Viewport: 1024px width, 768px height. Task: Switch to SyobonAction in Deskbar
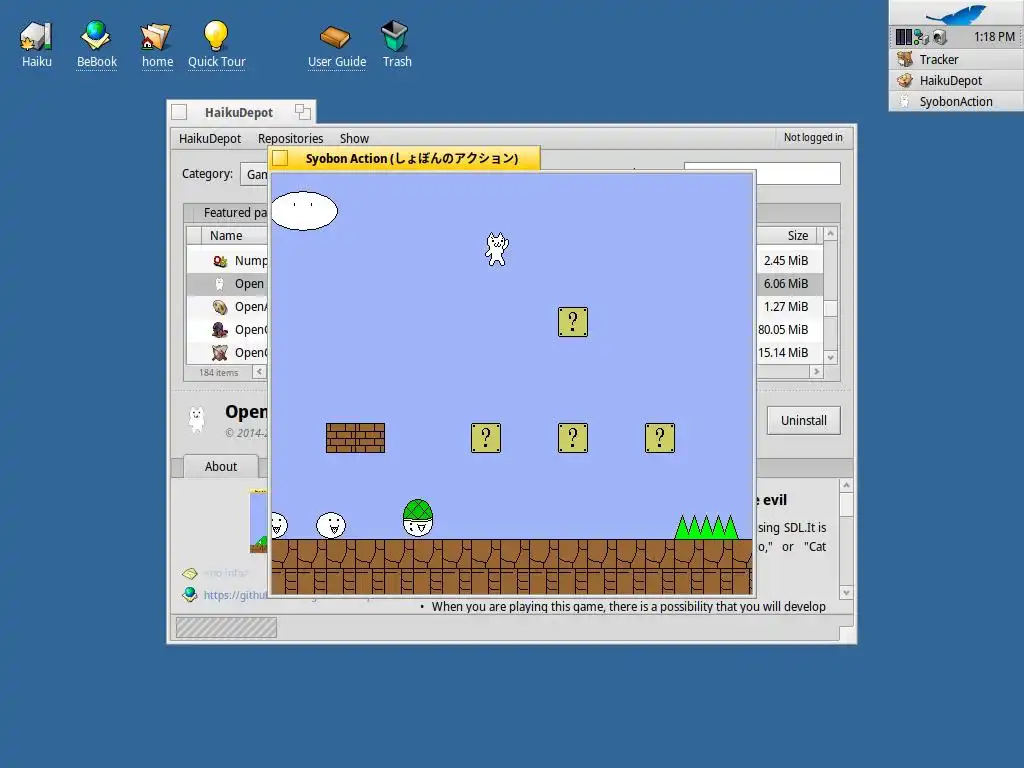956,101
